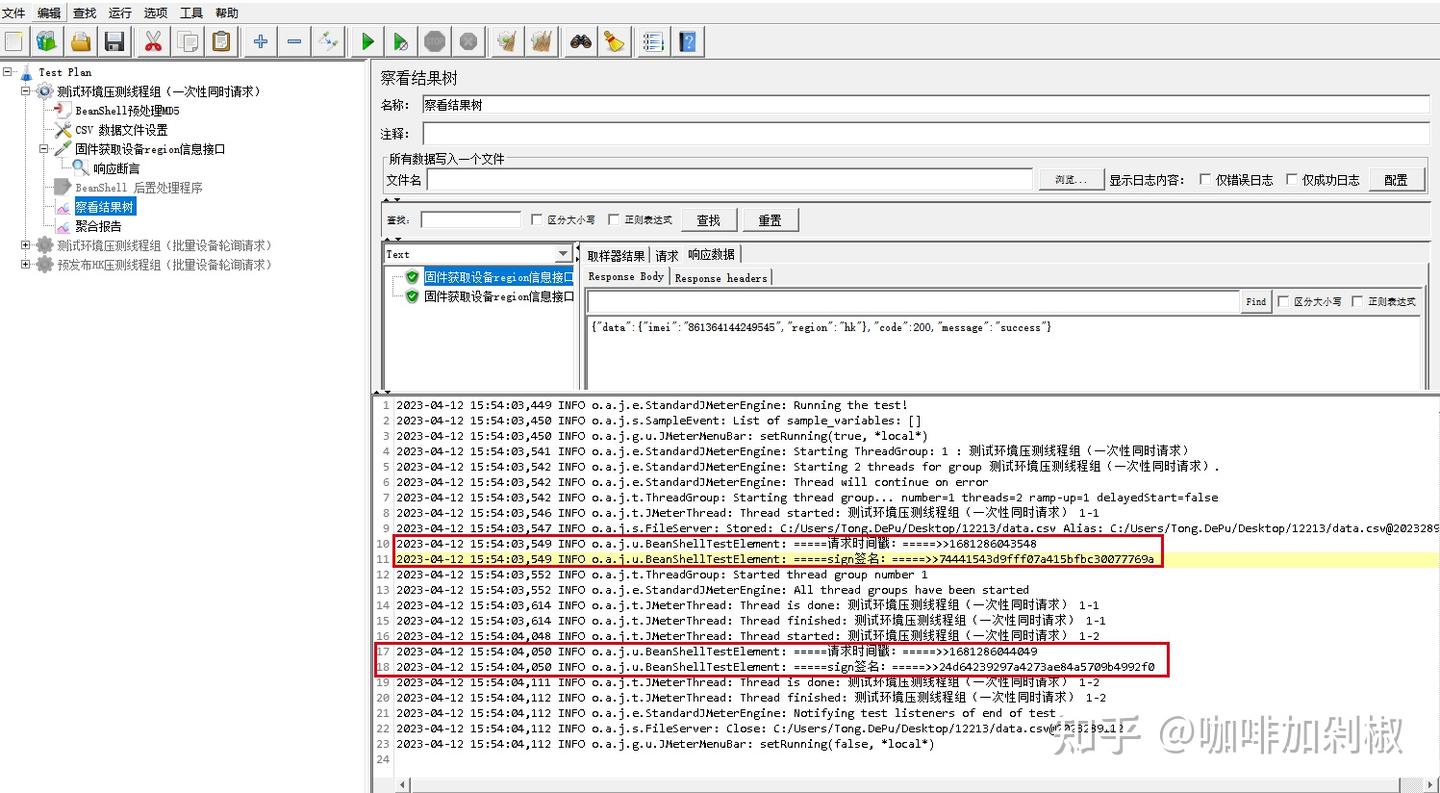1440x793 pixels.
Task: Click the grey Shutdown X icon
Action: pos(468,41)
